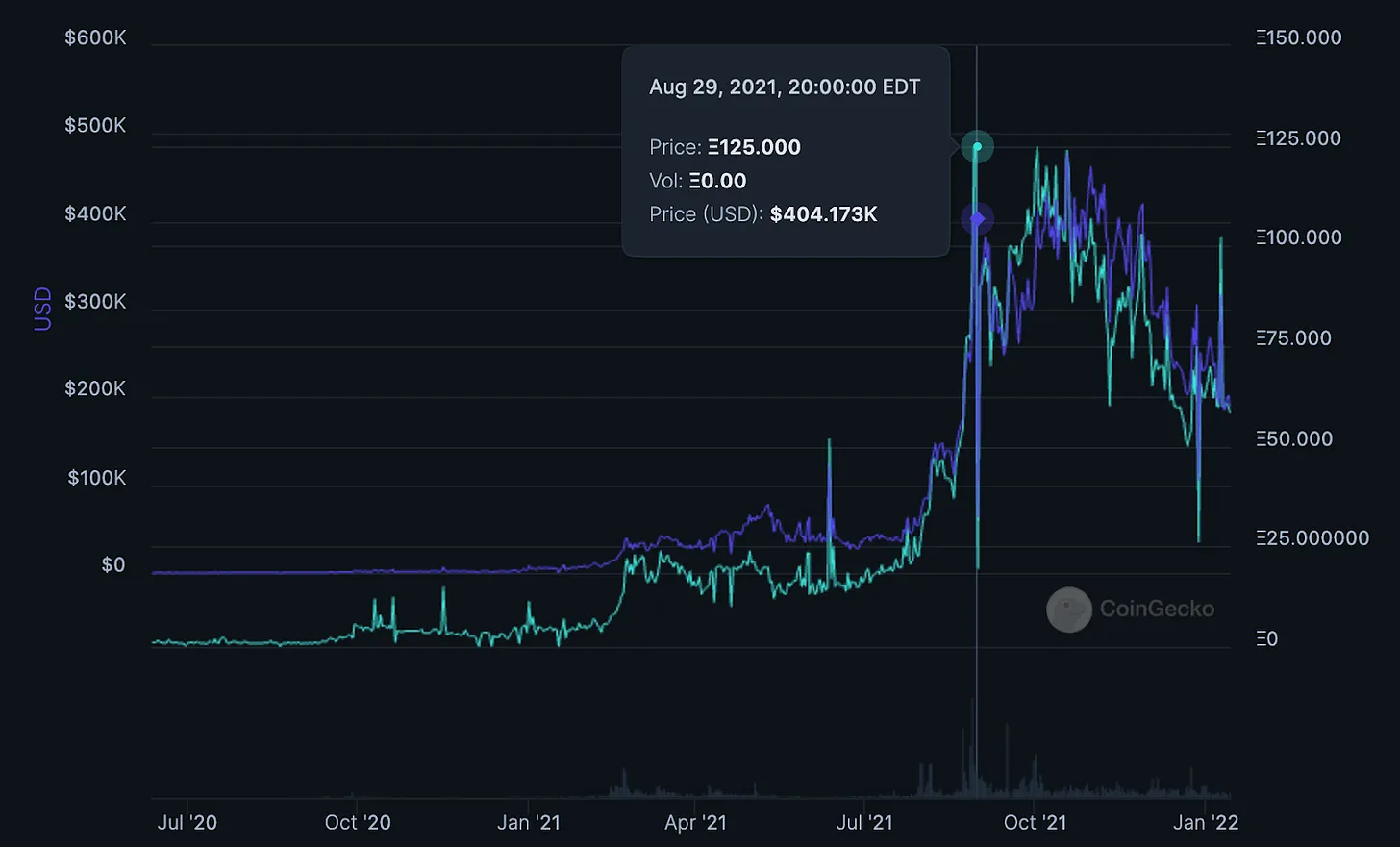The width and height of the screenshot is (1400, 847).
Task: Click the $300K left axis label
Action: [95, 301]
